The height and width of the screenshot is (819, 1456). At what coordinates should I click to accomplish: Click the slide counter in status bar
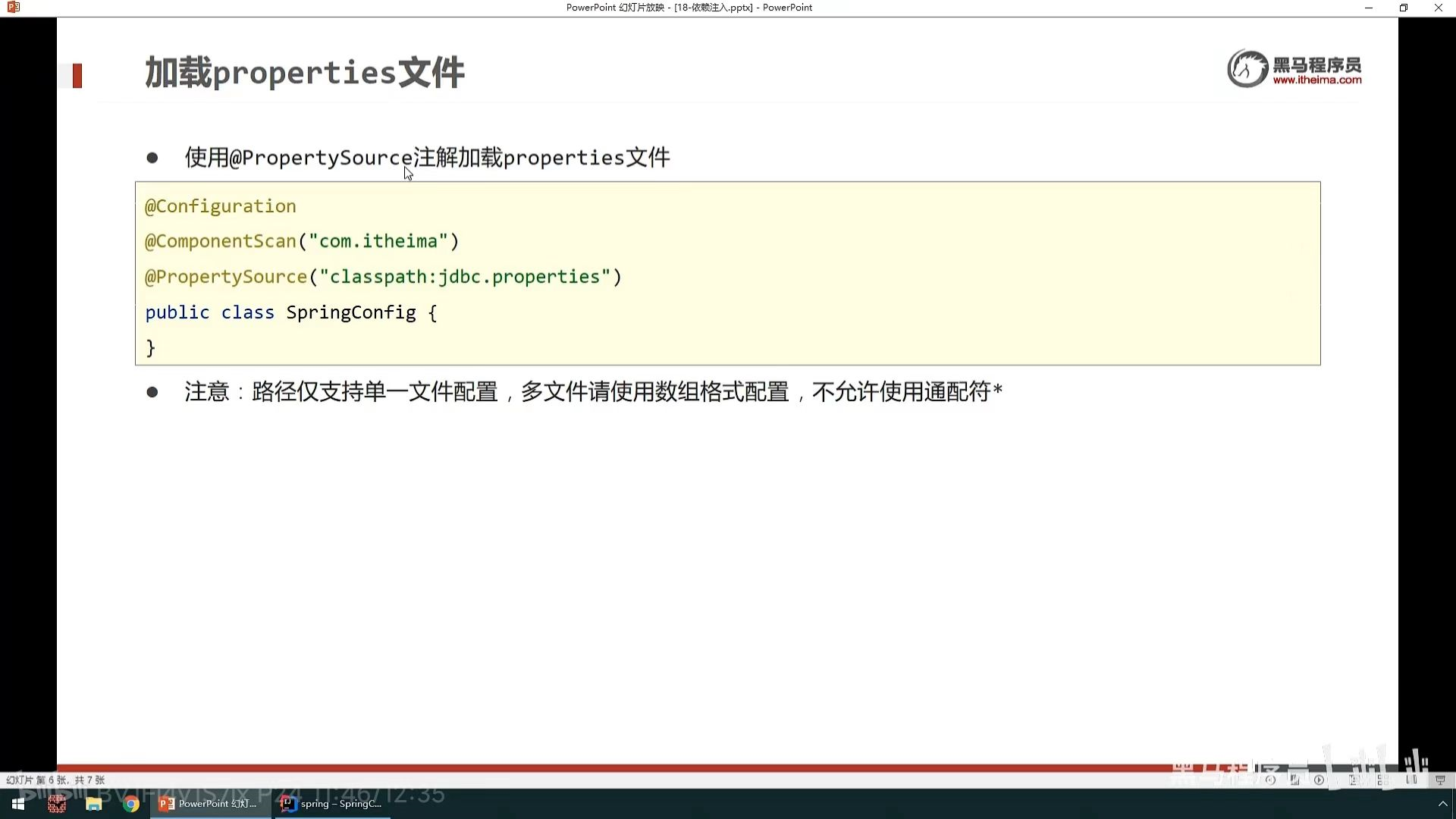coord(55,780)
